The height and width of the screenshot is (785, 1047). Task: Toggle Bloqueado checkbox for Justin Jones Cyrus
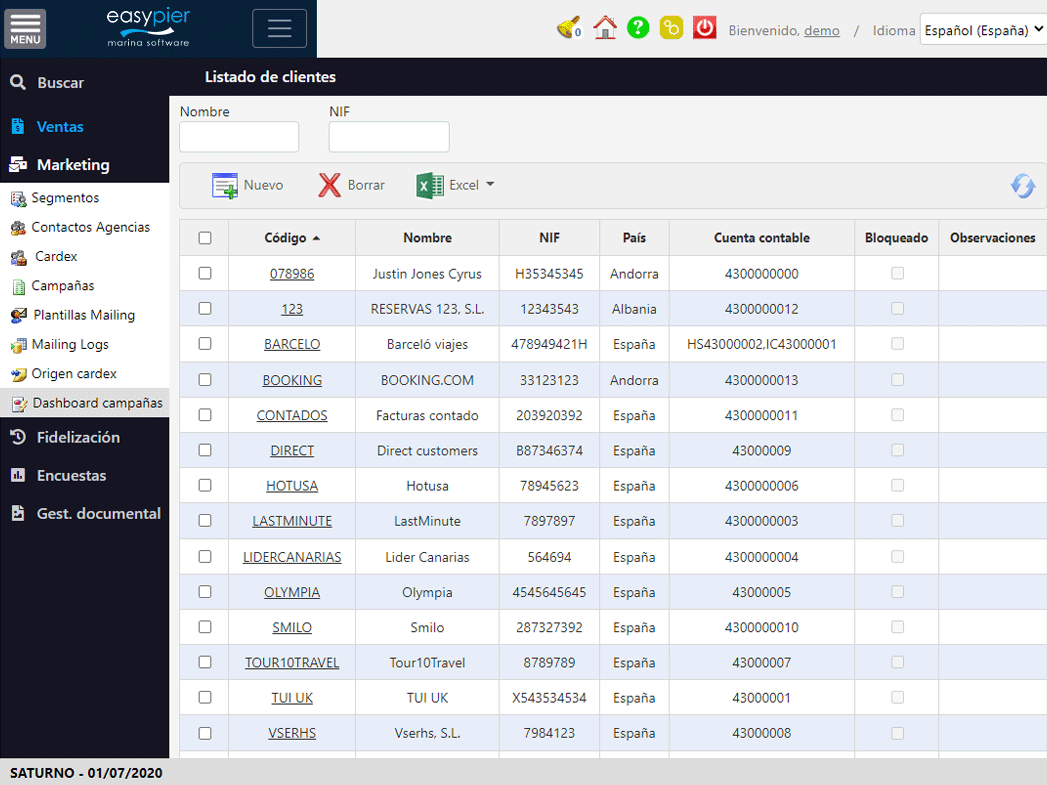(897, 273)
